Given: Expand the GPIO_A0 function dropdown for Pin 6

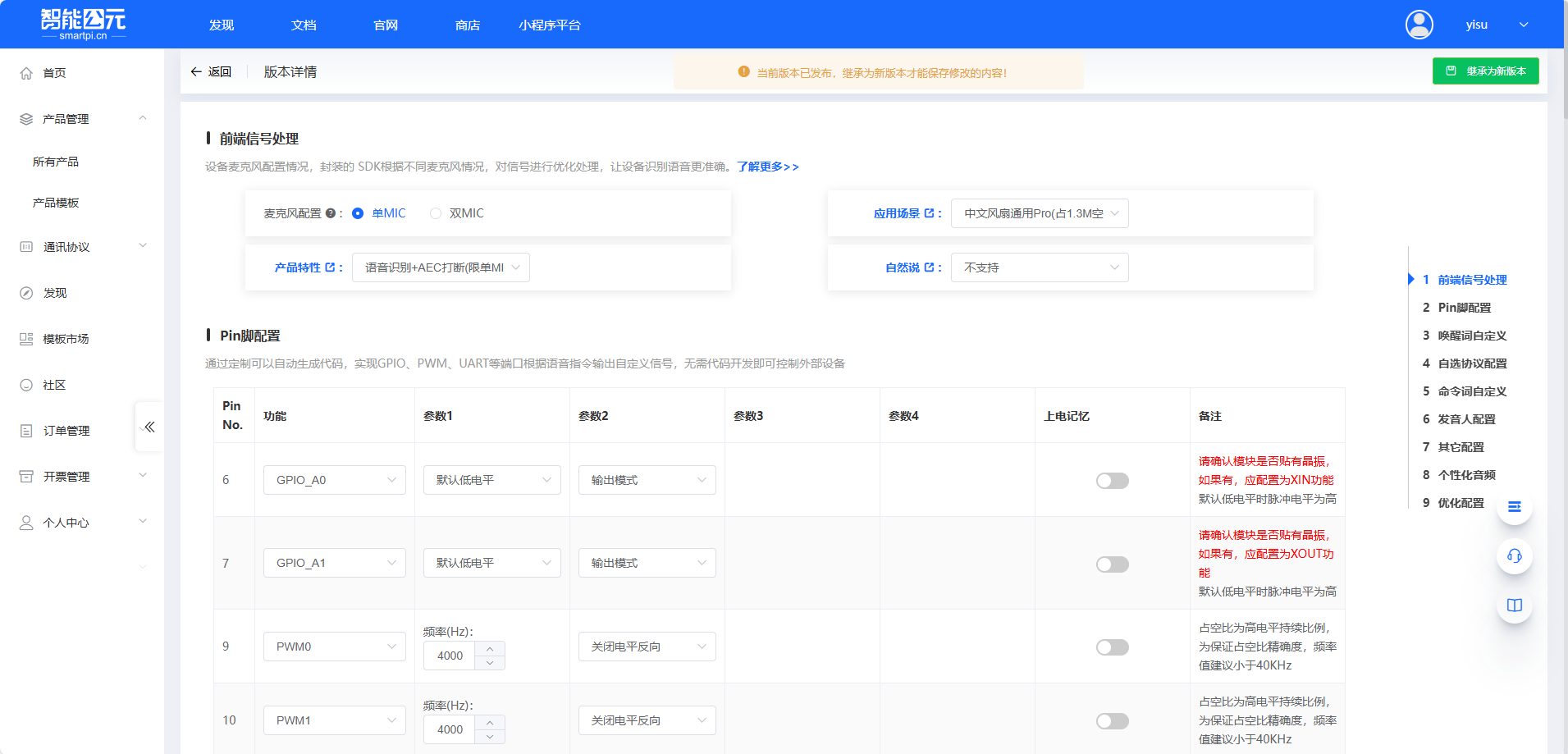Looking at the screenshot, I should pos(334,479).
